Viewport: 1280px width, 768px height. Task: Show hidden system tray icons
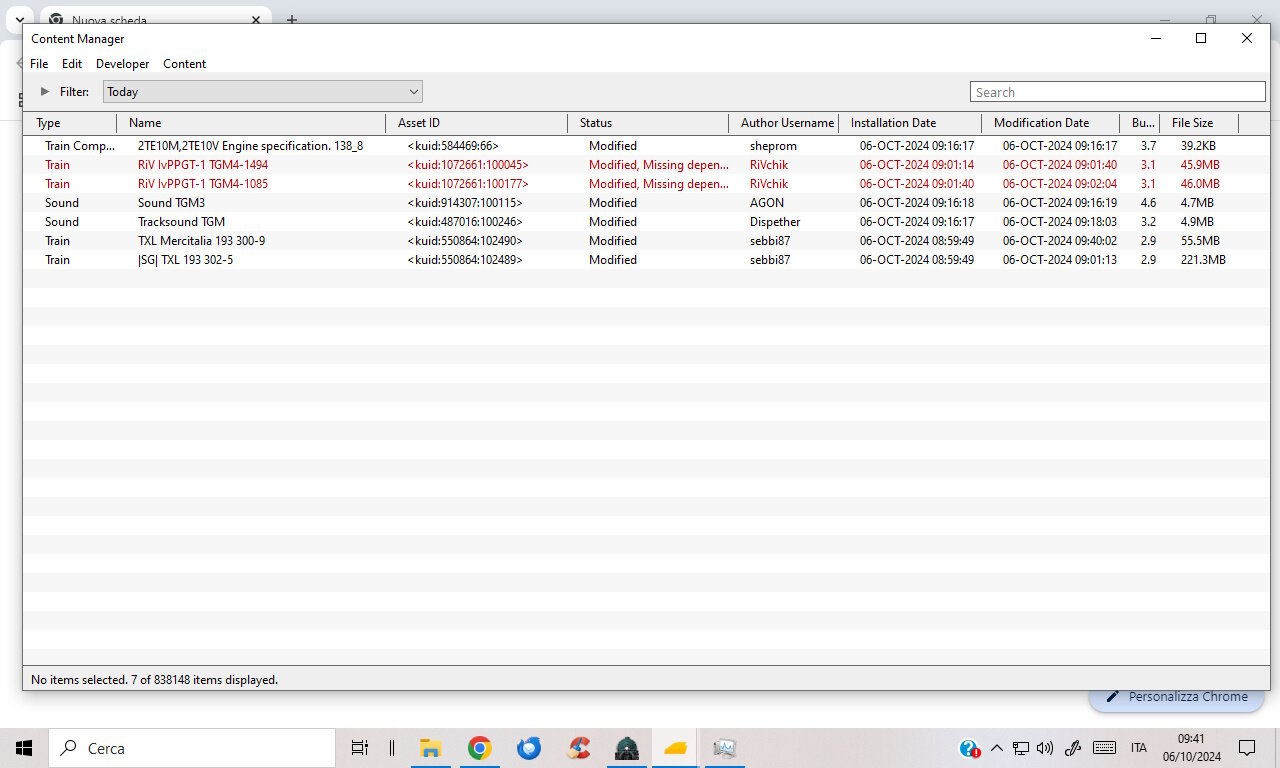[x=996, y=748]
